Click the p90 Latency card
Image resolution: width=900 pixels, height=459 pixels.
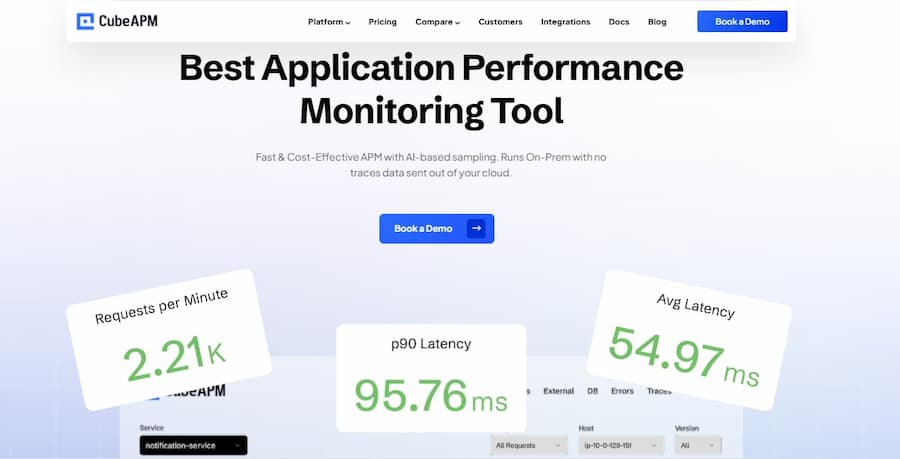click(x=431, y=378)
